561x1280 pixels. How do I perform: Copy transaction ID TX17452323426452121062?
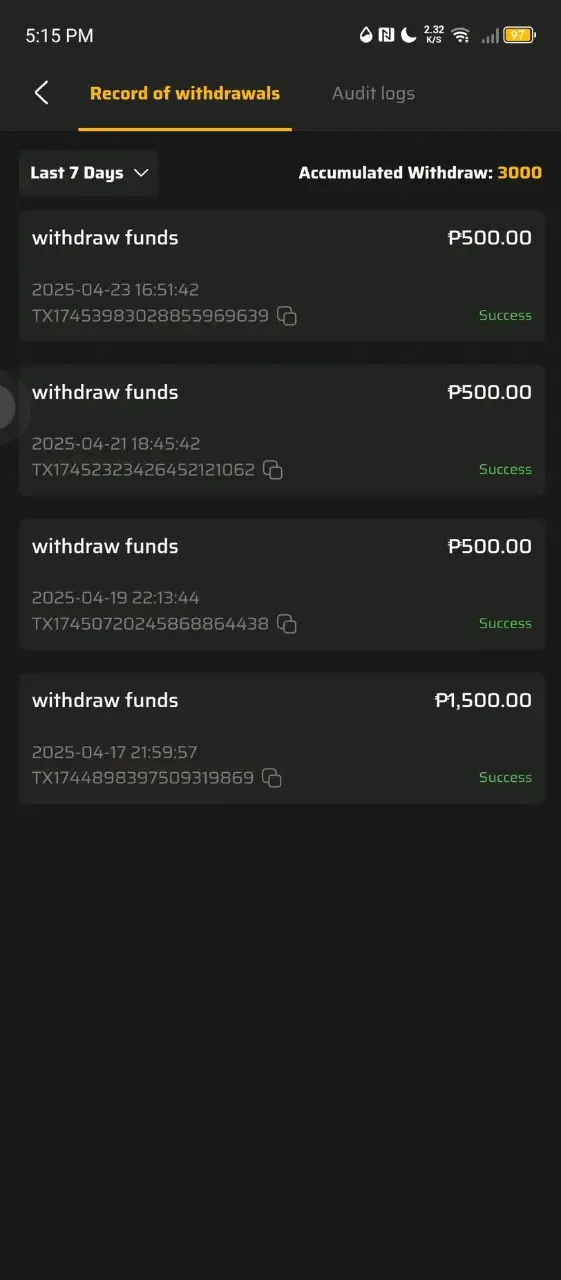point(273,470)
